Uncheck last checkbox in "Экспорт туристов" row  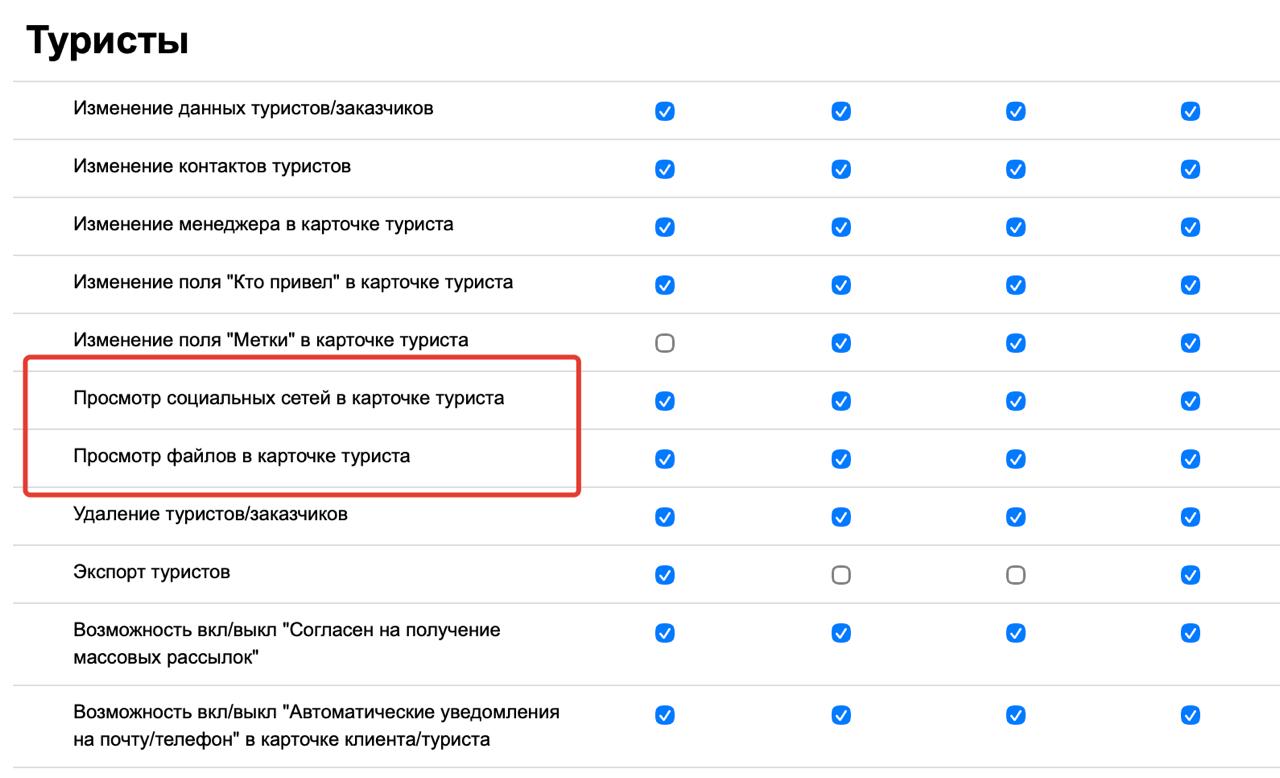[x=1190, y=575]
